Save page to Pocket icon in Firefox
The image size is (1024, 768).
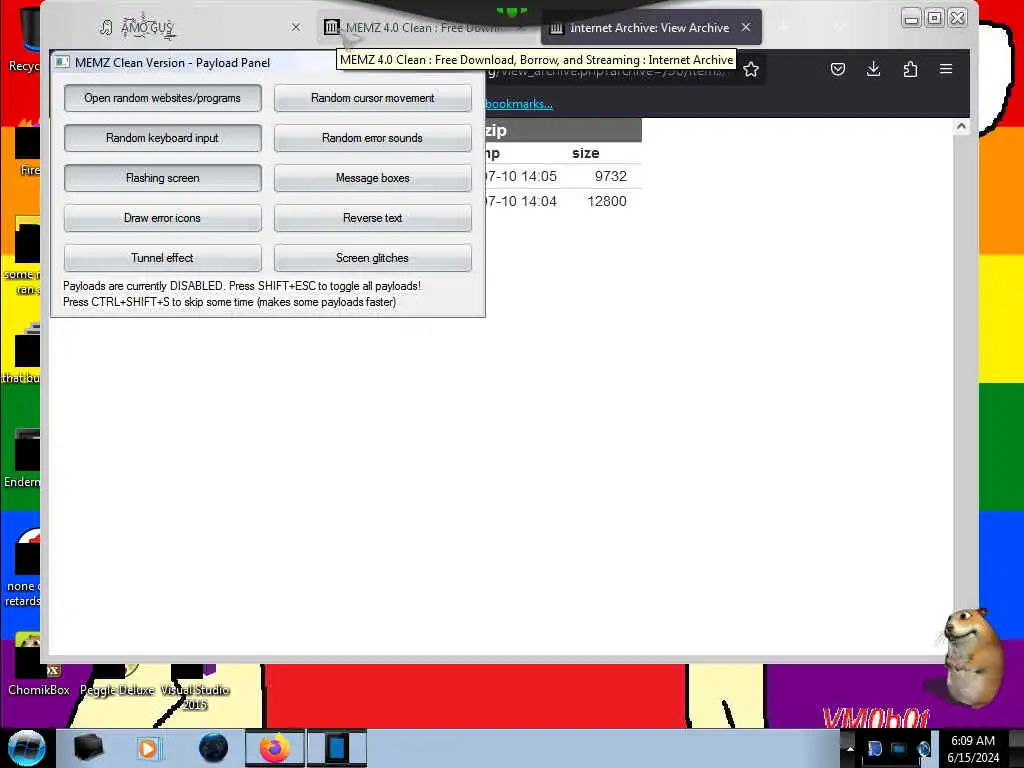tap(838, 69)
